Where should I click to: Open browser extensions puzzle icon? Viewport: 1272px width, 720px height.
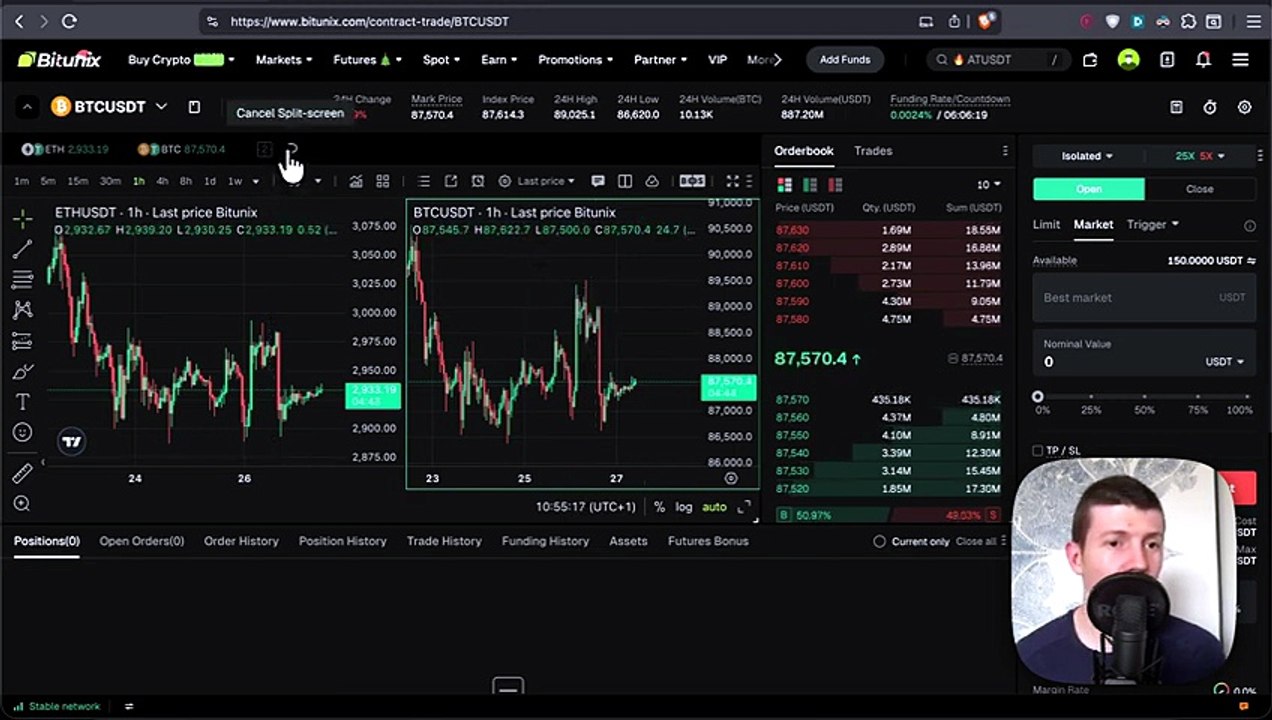coord(1188,21)
